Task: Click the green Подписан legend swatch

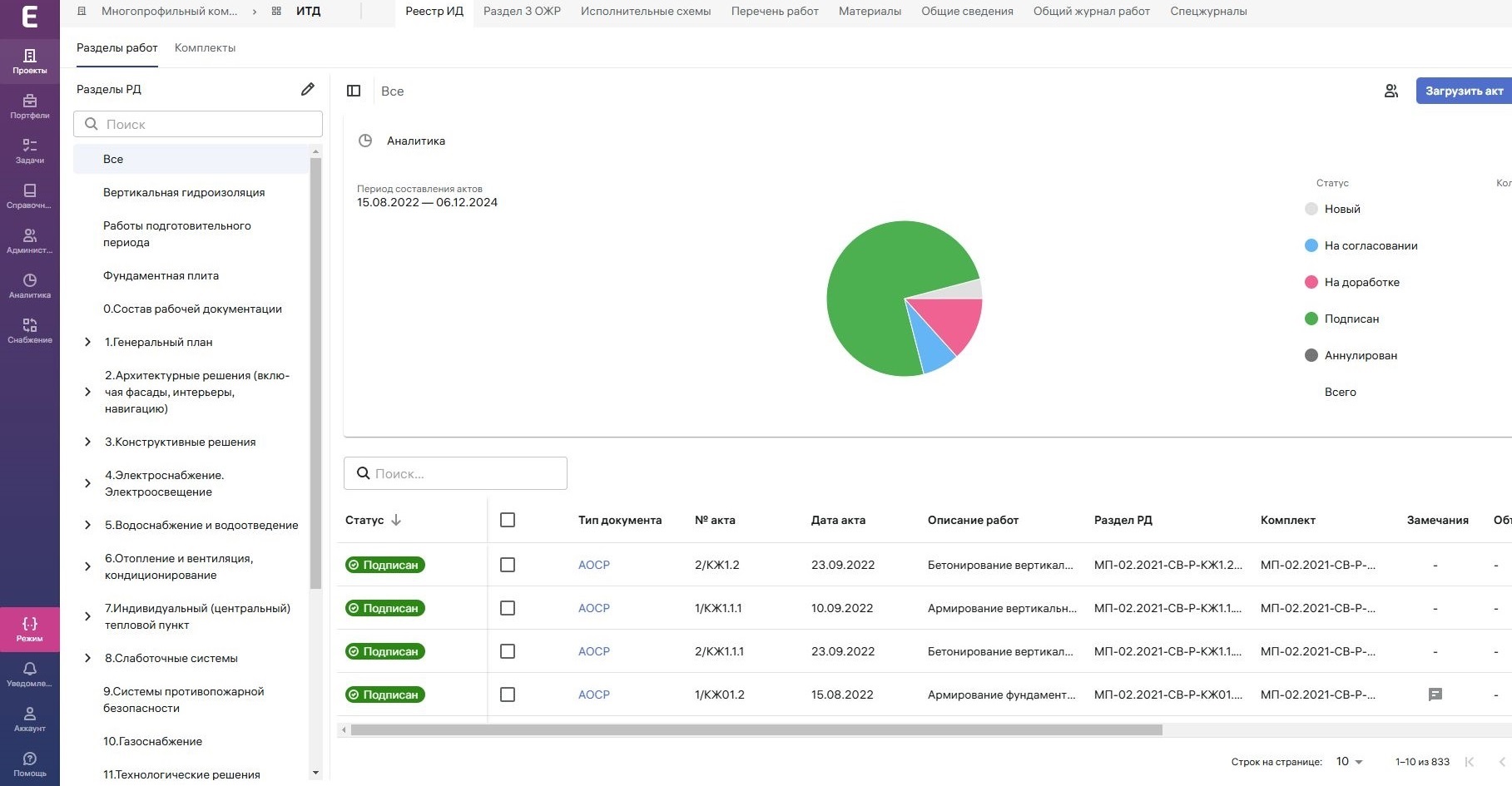Action: [1311, 319]
